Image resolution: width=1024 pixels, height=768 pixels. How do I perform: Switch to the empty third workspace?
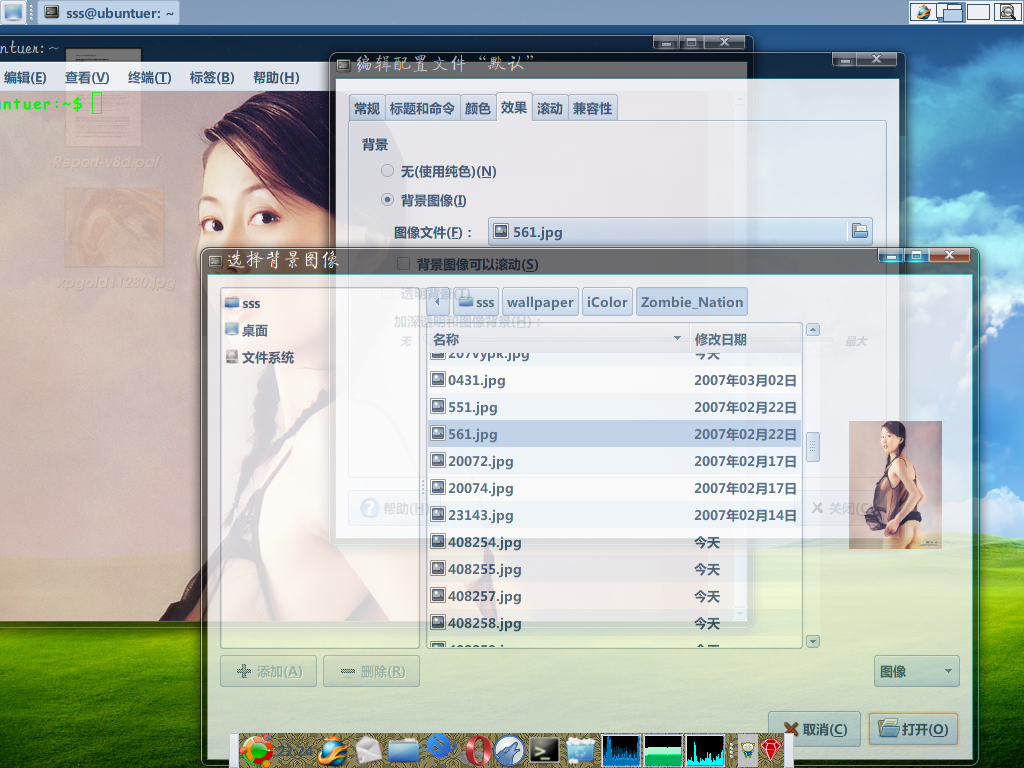coord(978,12)
